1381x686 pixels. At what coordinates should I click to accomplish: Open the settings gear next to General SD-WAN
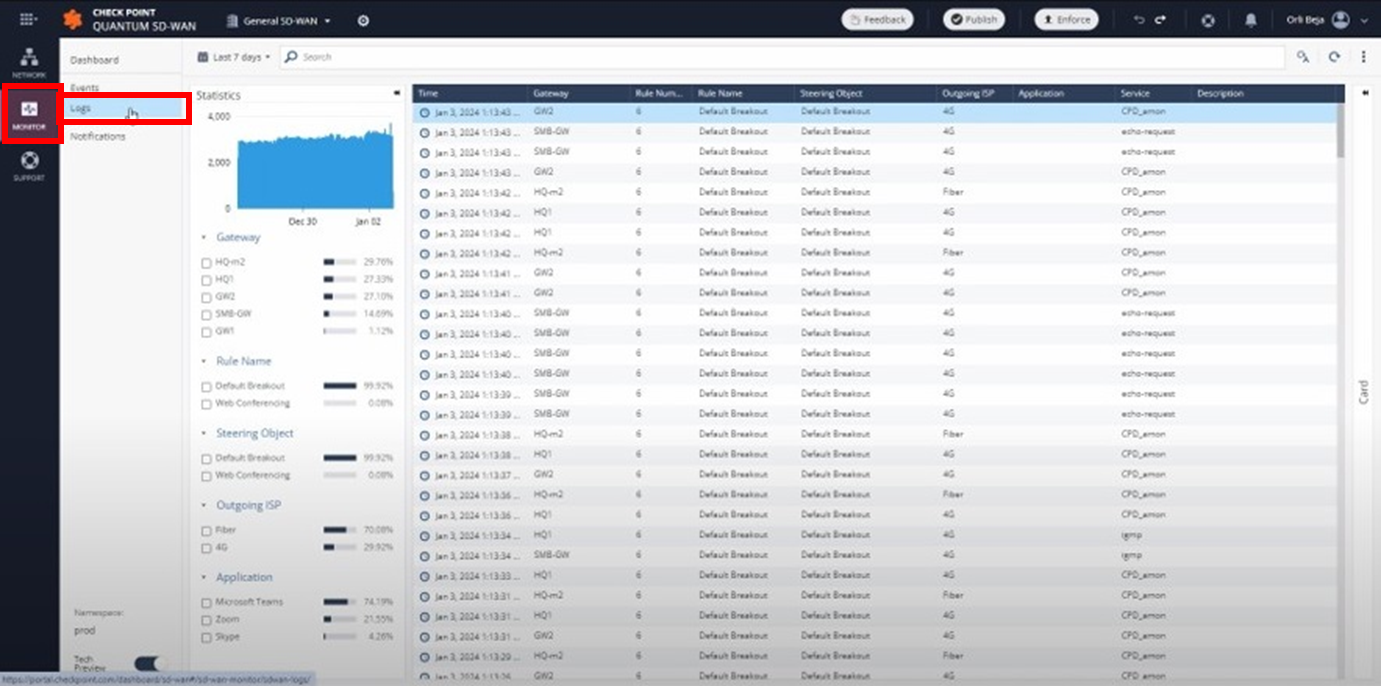(x=363, y=20)
